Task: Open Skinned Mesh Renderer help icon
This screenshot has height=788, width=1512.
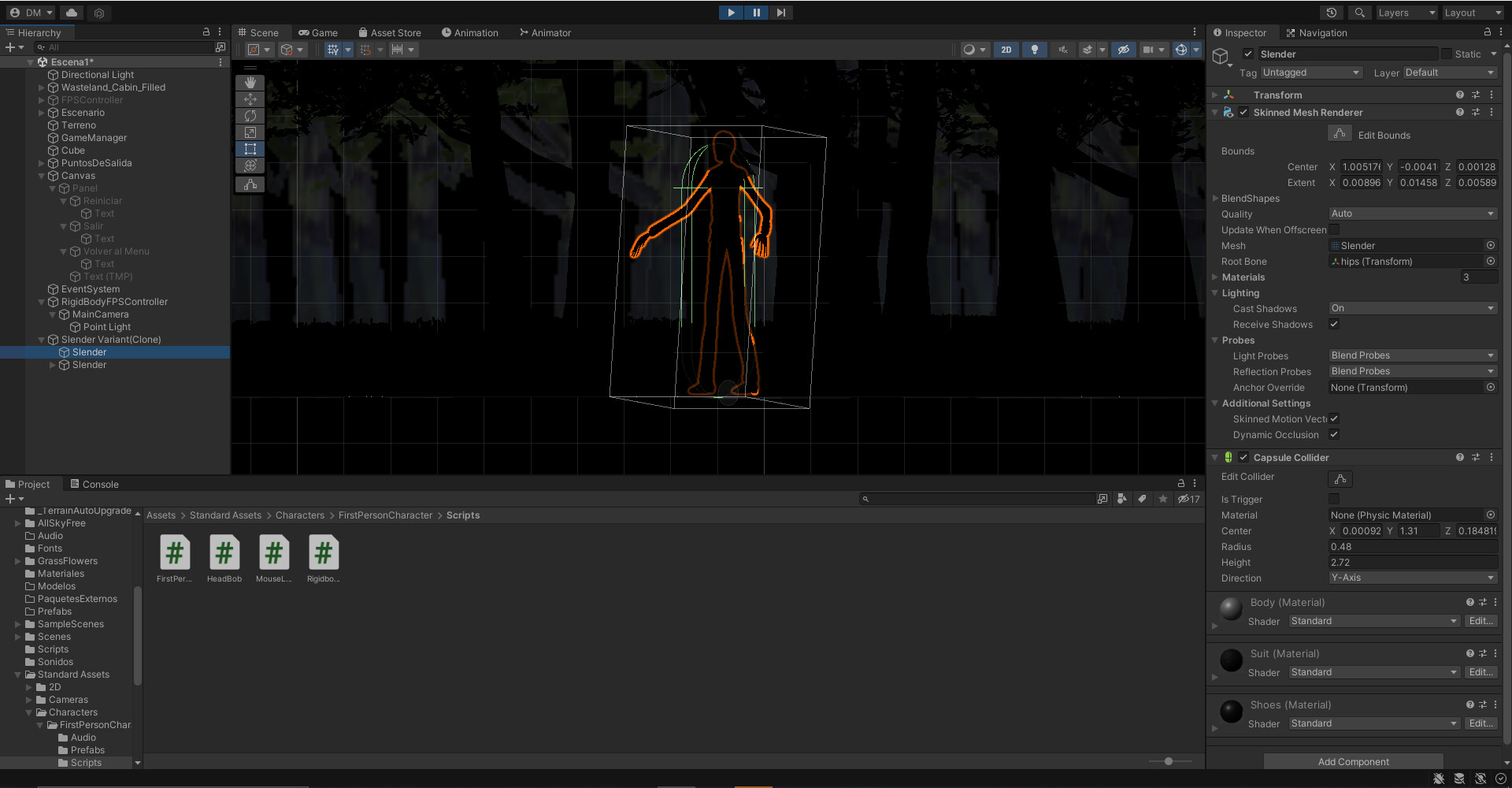Action: (x=1459, y=113)
